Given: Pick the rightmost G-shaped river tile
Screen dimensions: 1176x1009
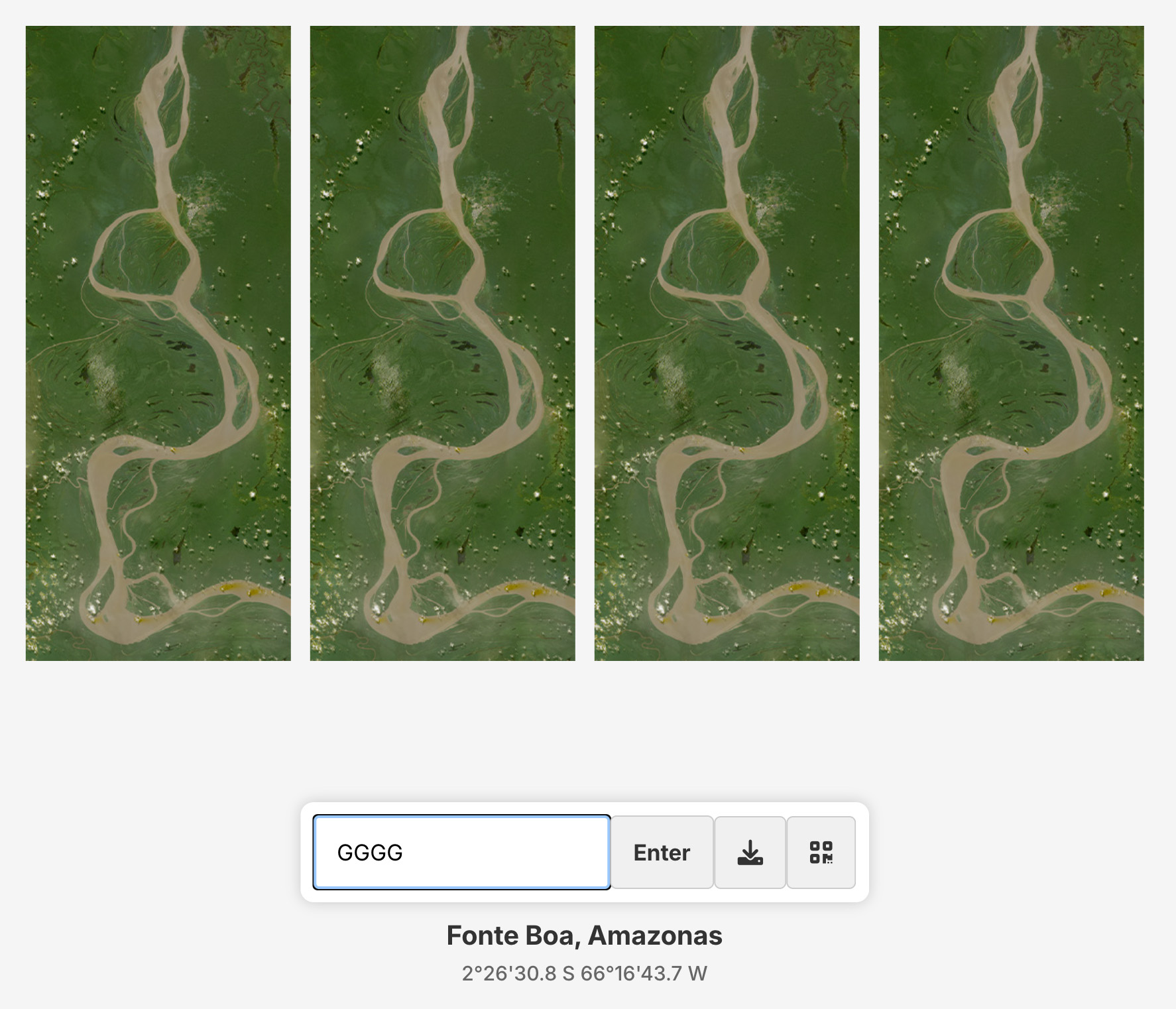Looking at the screenshot, I should coord(1012,343).
